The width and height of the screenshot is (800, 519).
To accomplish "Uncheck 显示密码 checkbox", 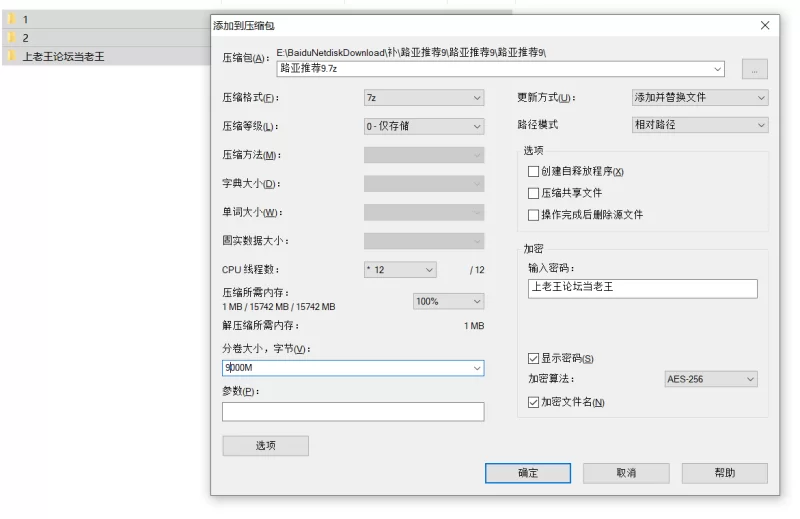I will [533, 359].
